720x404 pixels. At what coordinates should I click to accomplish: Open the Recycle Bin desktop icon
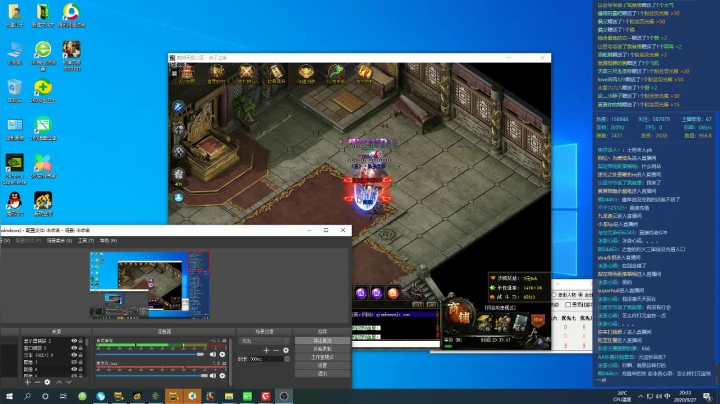point(15,90)
